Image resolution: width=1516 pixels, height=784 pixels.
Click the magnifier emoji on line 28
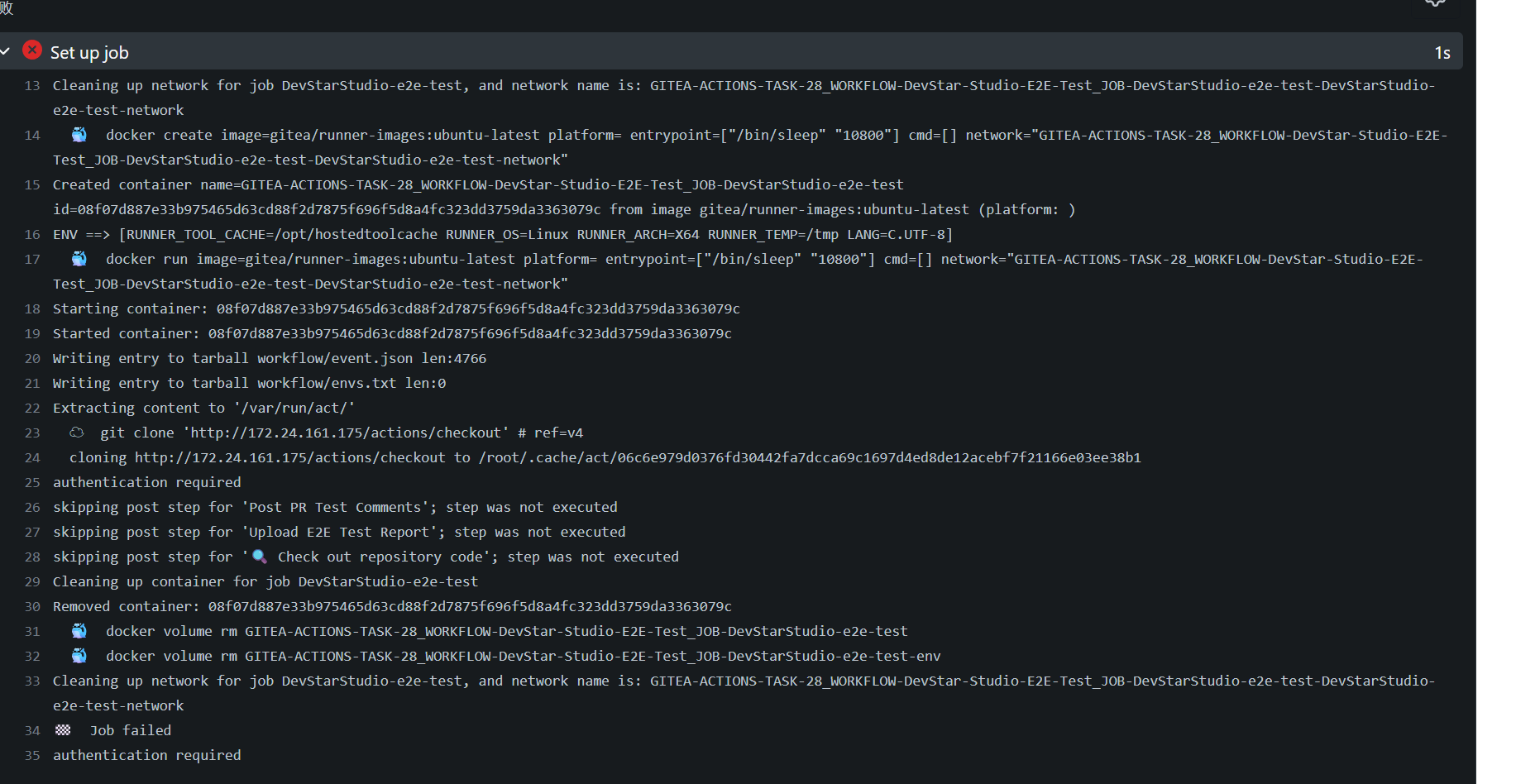pos(260,557)
